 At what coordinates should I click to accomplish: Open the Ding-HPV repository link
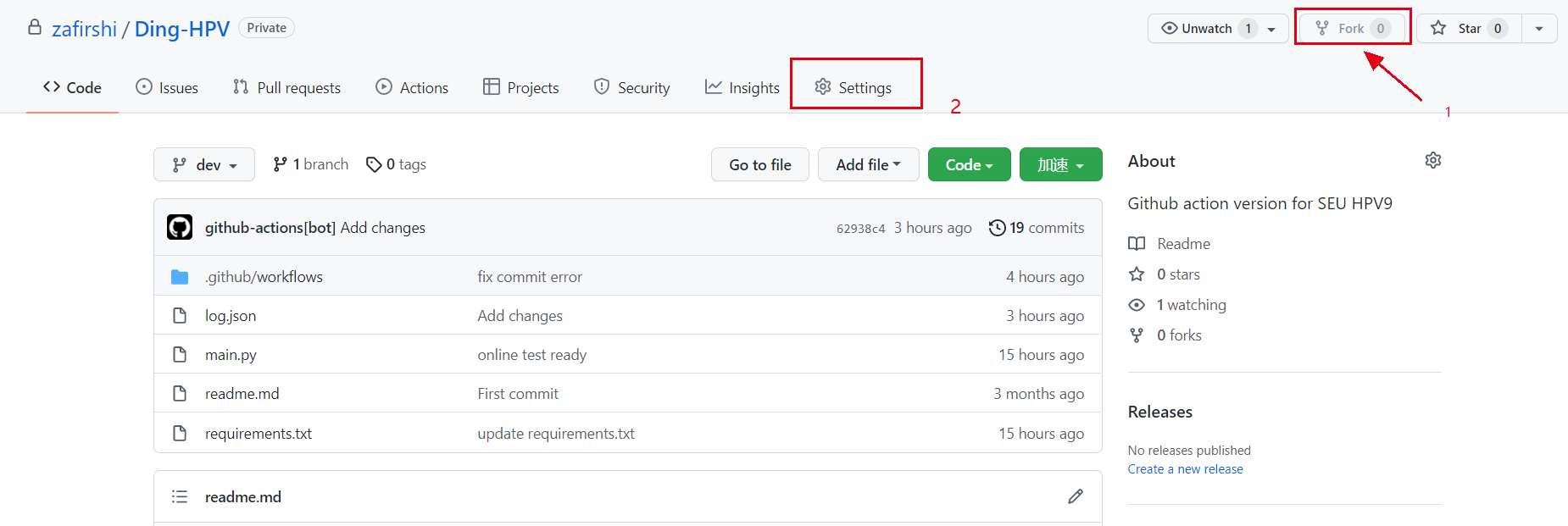182,29
